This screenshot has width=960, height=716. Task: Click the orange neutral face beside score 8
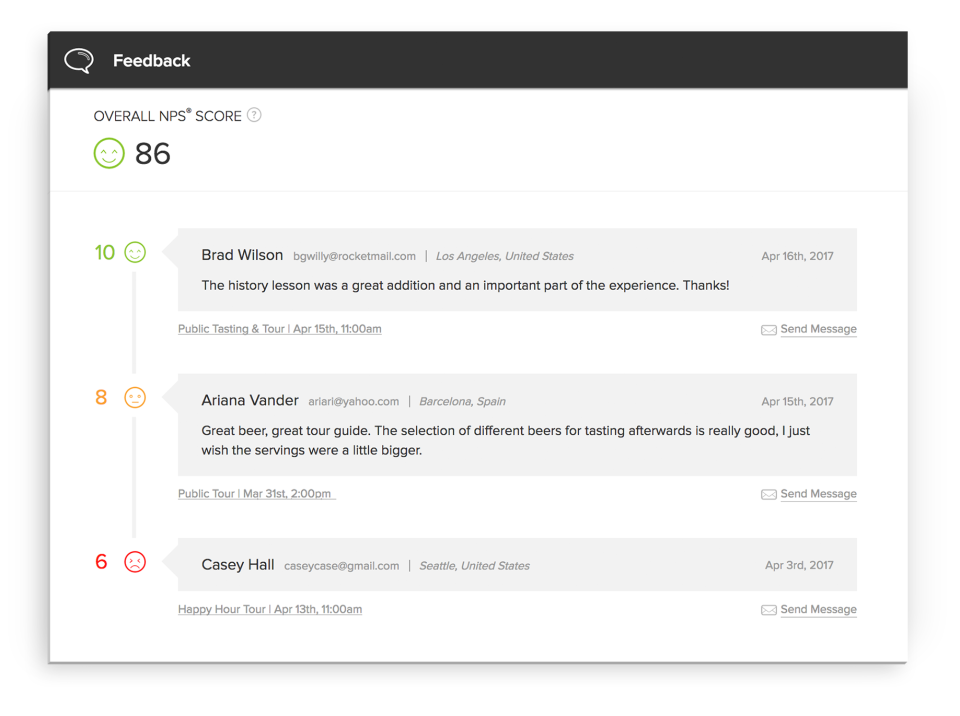pyautogui.click(x=135, y=398)
